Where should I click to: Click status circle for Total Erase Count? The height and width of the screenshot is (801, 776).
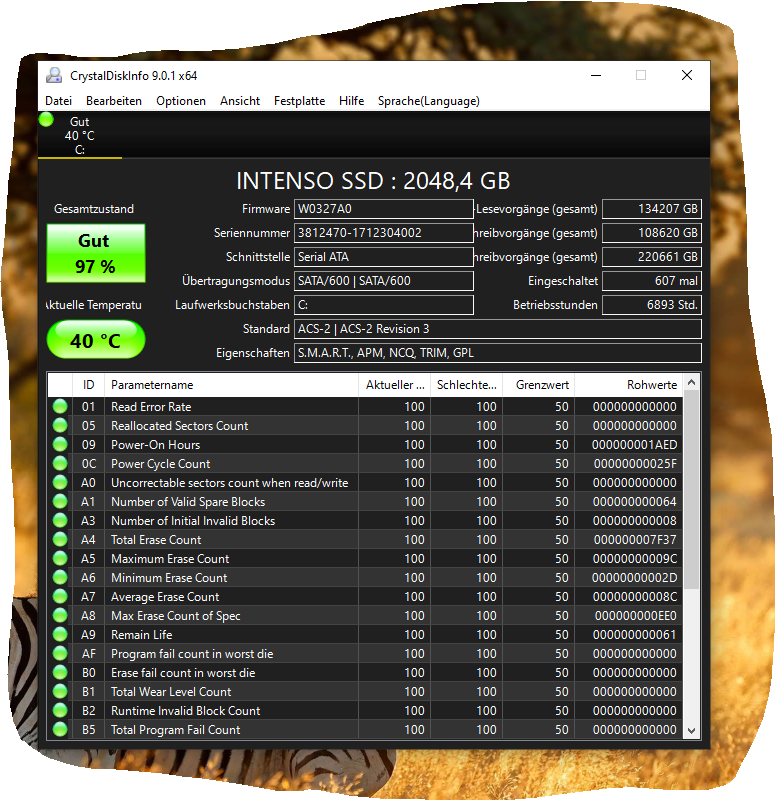click(60, 539)
